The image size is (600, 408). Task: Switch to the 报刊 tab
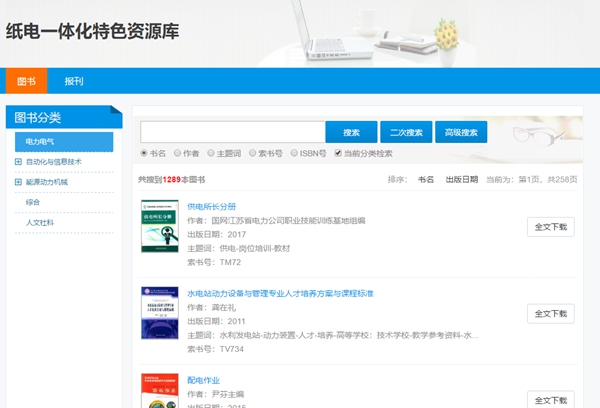coord(73,81)
